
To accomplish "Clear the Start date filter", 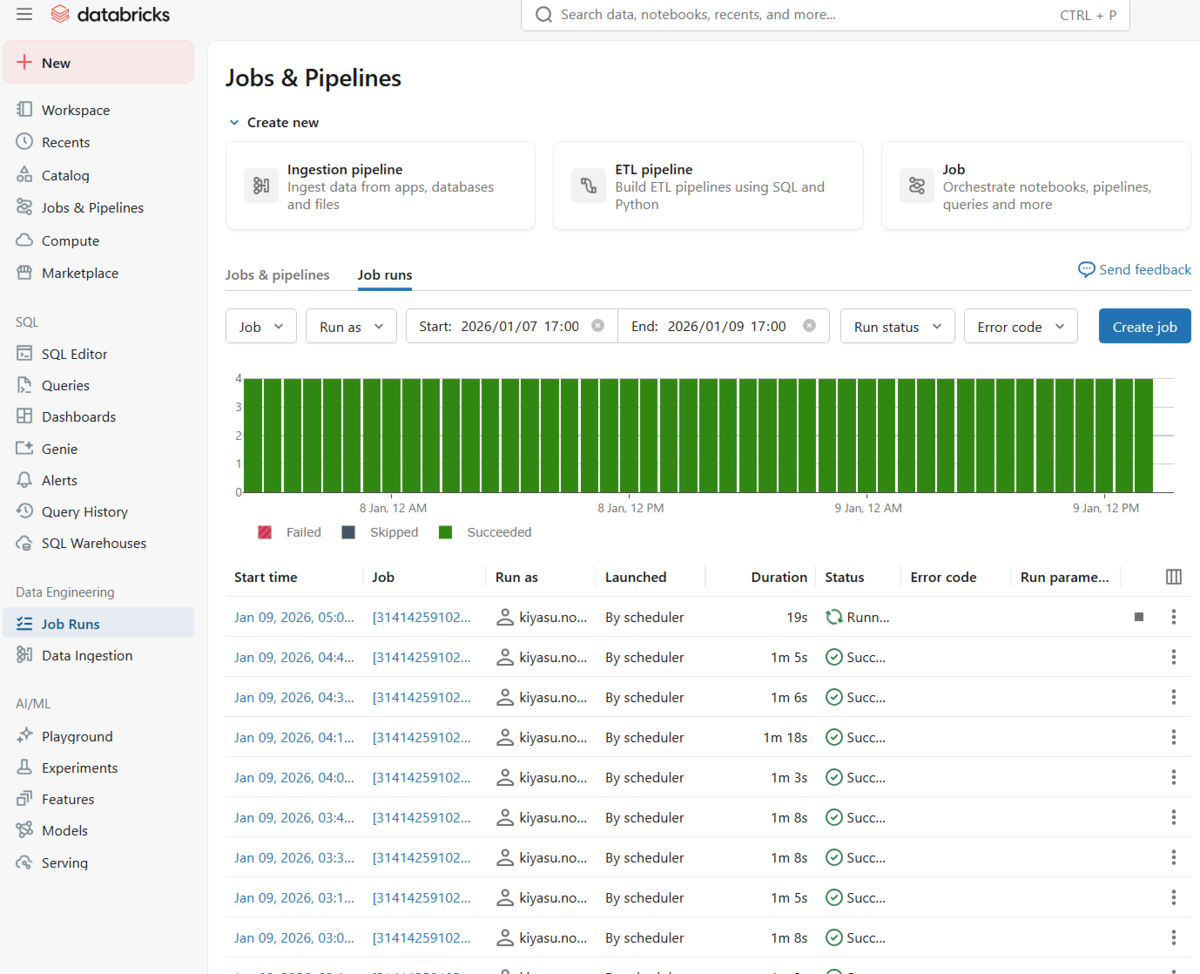I will [598, 326].
